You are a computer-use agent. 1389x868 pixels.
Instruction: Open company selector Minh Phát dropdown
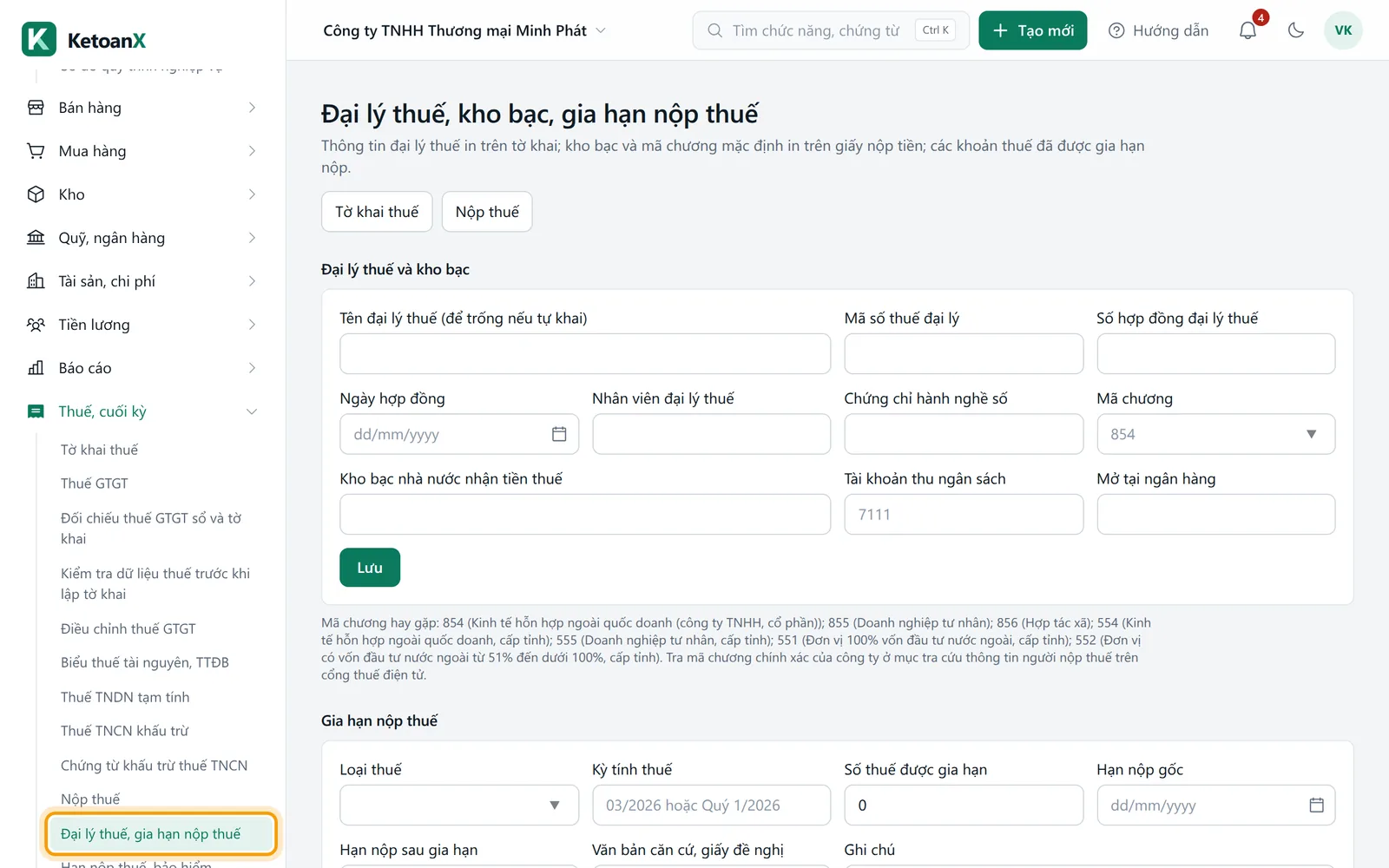(x=464, y=30)
